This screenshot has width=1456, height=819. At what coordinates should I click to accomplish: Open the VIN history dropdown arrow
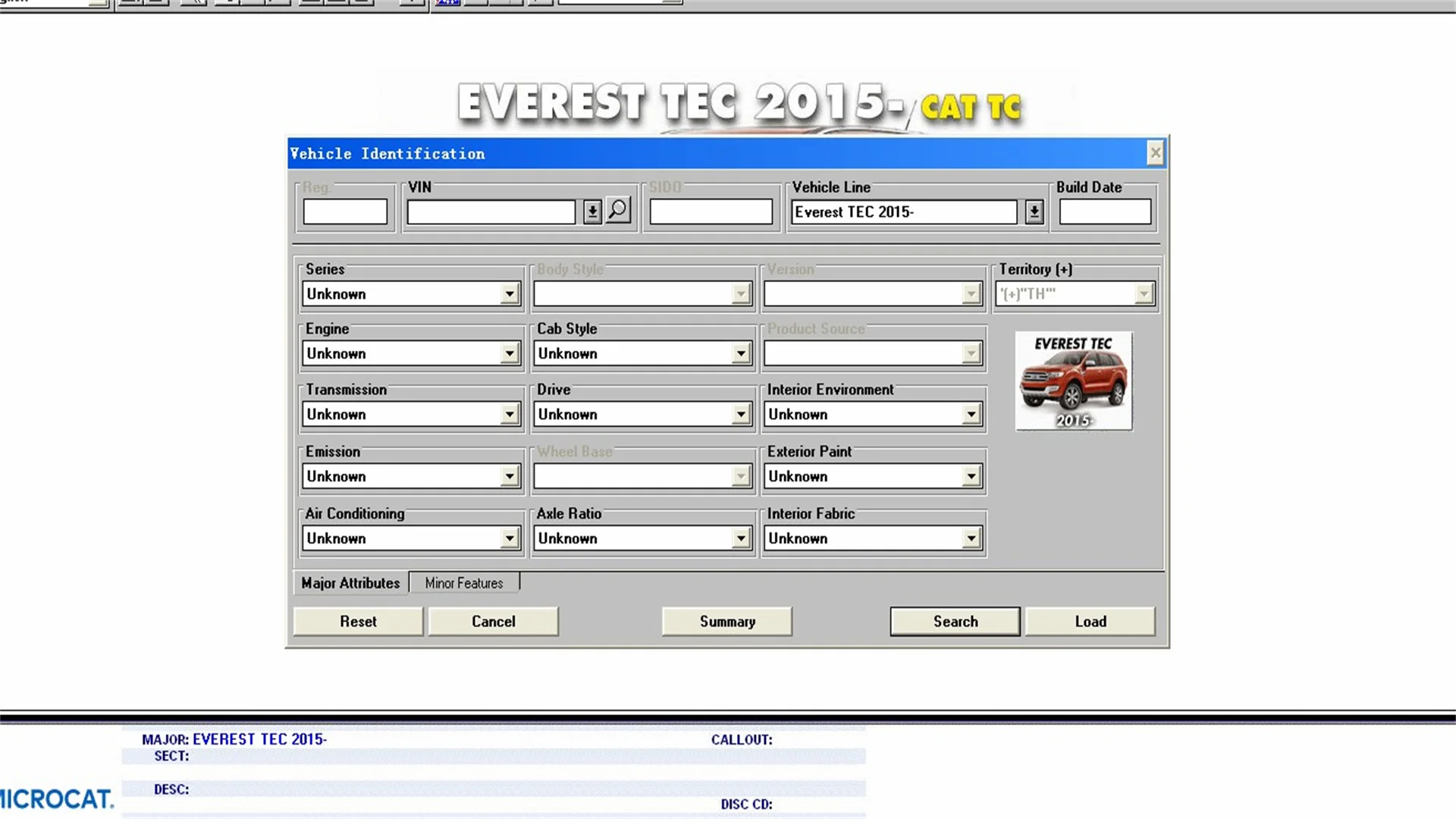tap(592, 212)
